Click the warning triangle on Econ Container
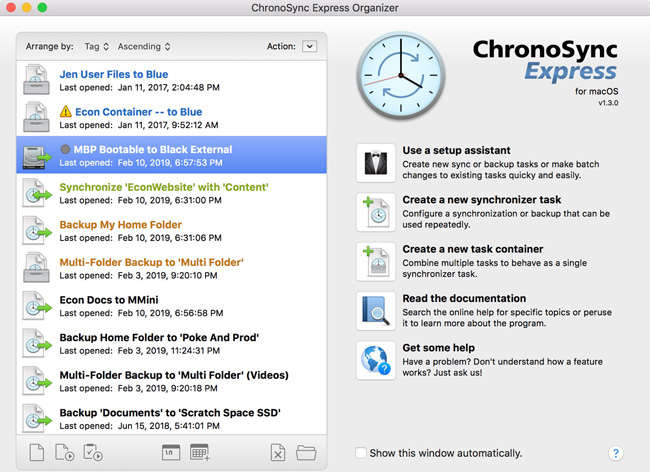This screenshot has width=650, height=472. click(x=65, y=111)
